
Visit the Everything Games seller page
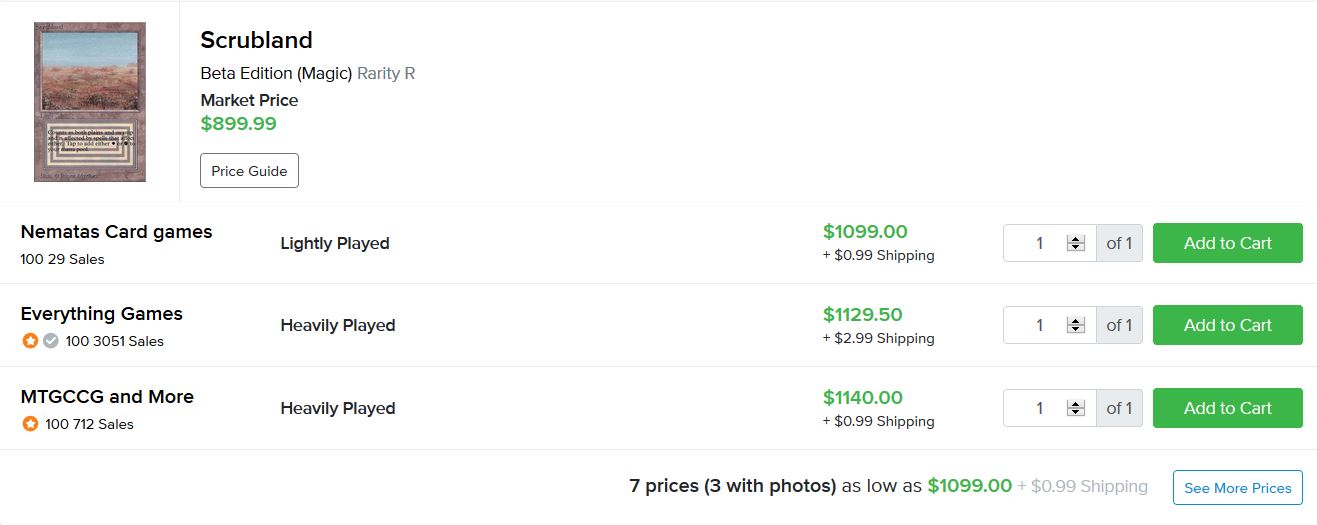pyautogui.click(x=101, y=314)
